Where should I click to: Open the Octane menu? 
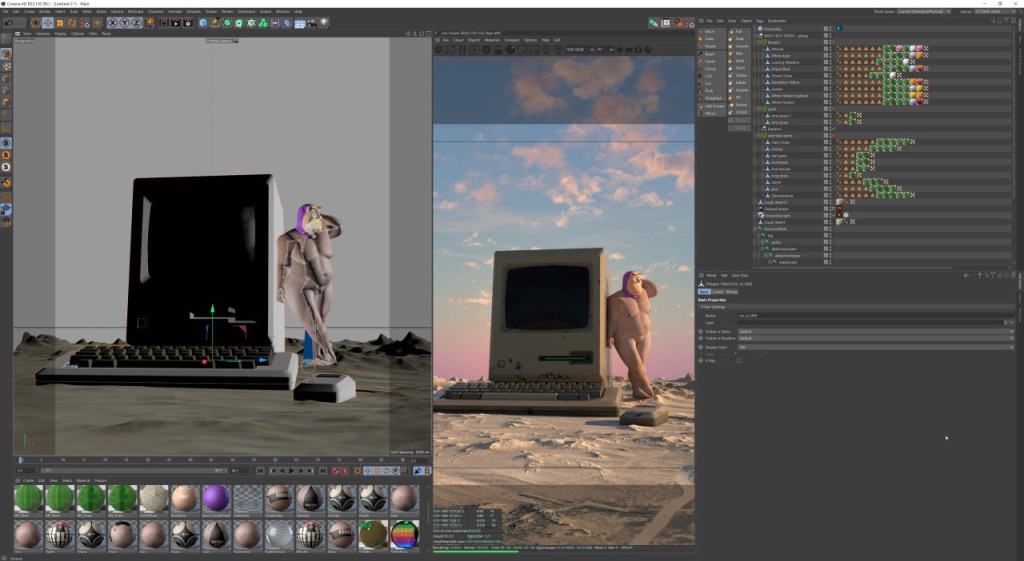tap(265, 11)
